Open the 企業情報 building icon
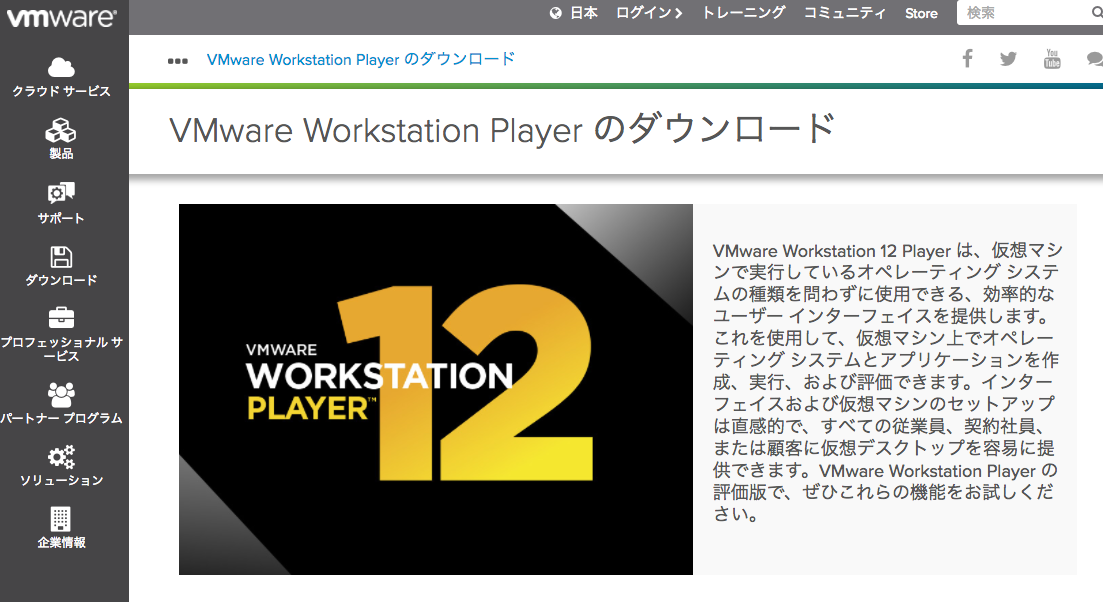This screenshot has height=602, width=1103. tap(61, 519)
